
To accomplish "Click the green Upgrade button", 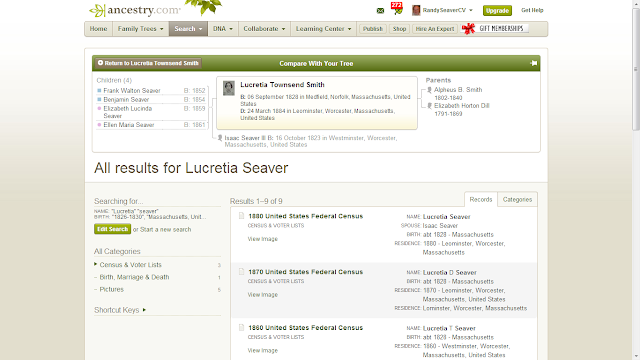I will pyautogui.click(x=497, y=11).
